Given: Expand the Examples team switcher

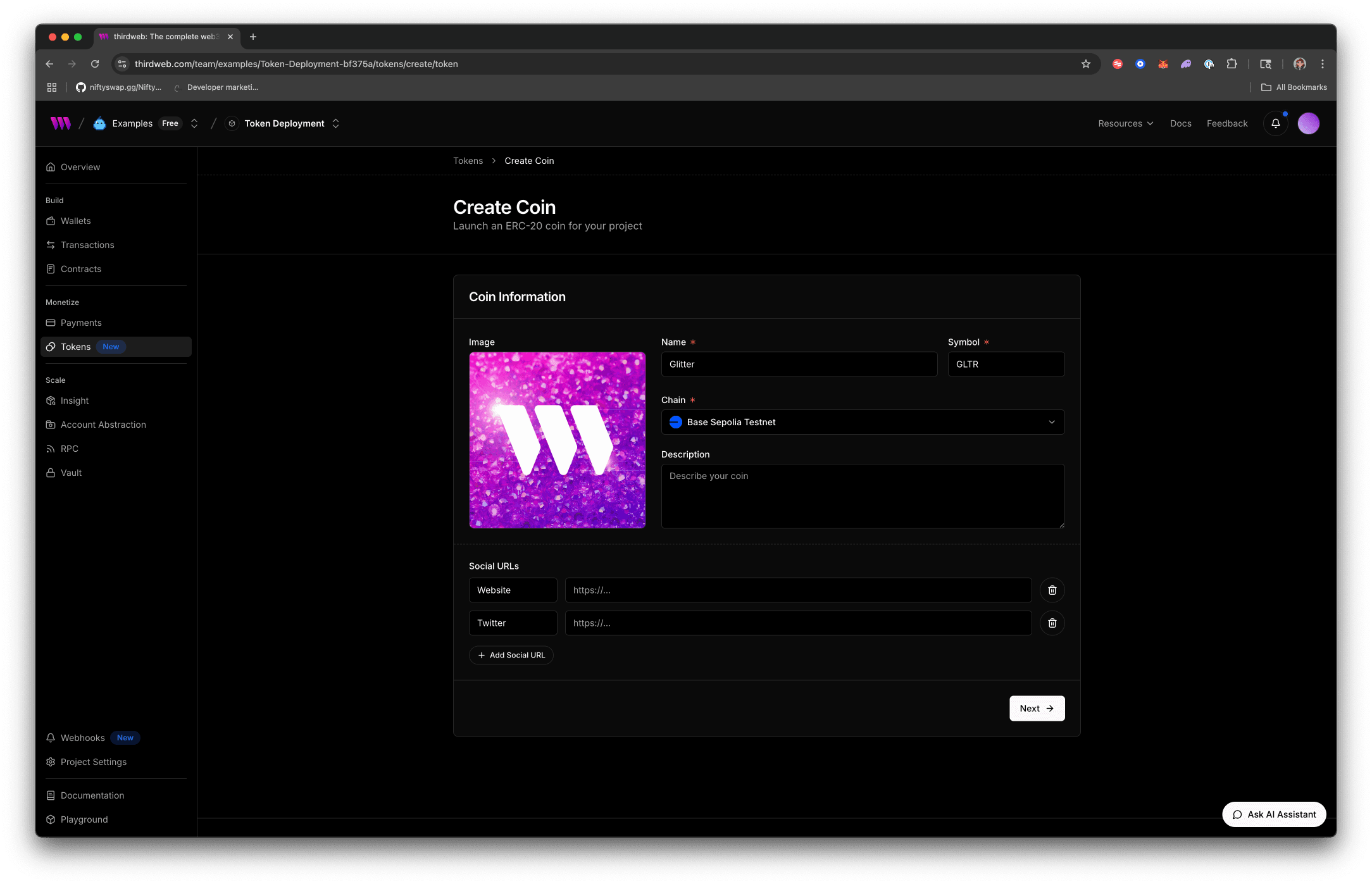Looking at the screenshot, I should pyautogui.click(x=194, y=123).
